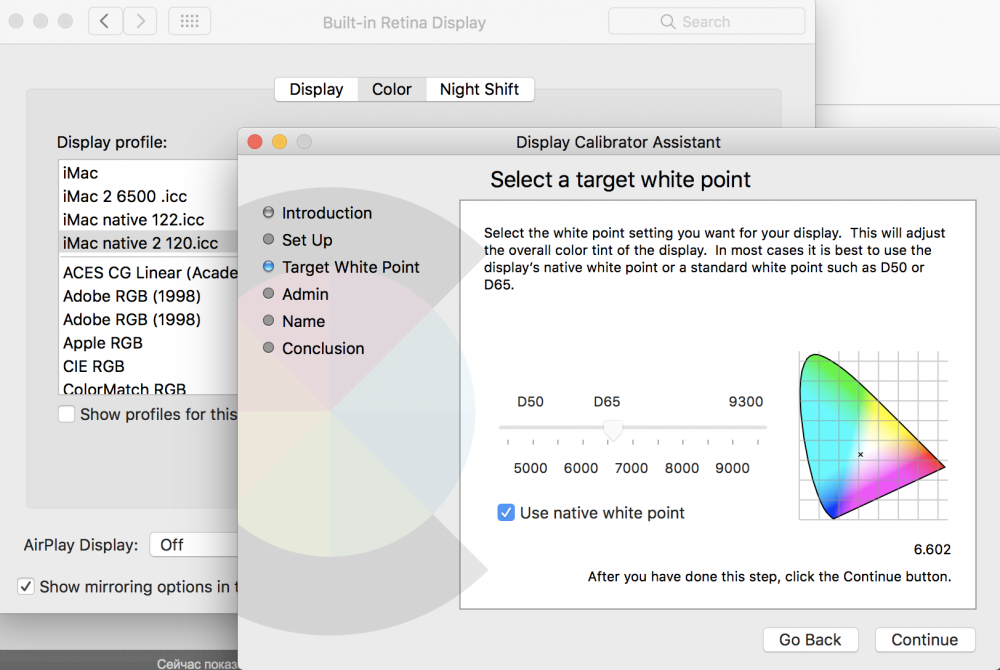Screen dimensions: 1000x670
Task: Click the Continue button
Action: [925, 639]
